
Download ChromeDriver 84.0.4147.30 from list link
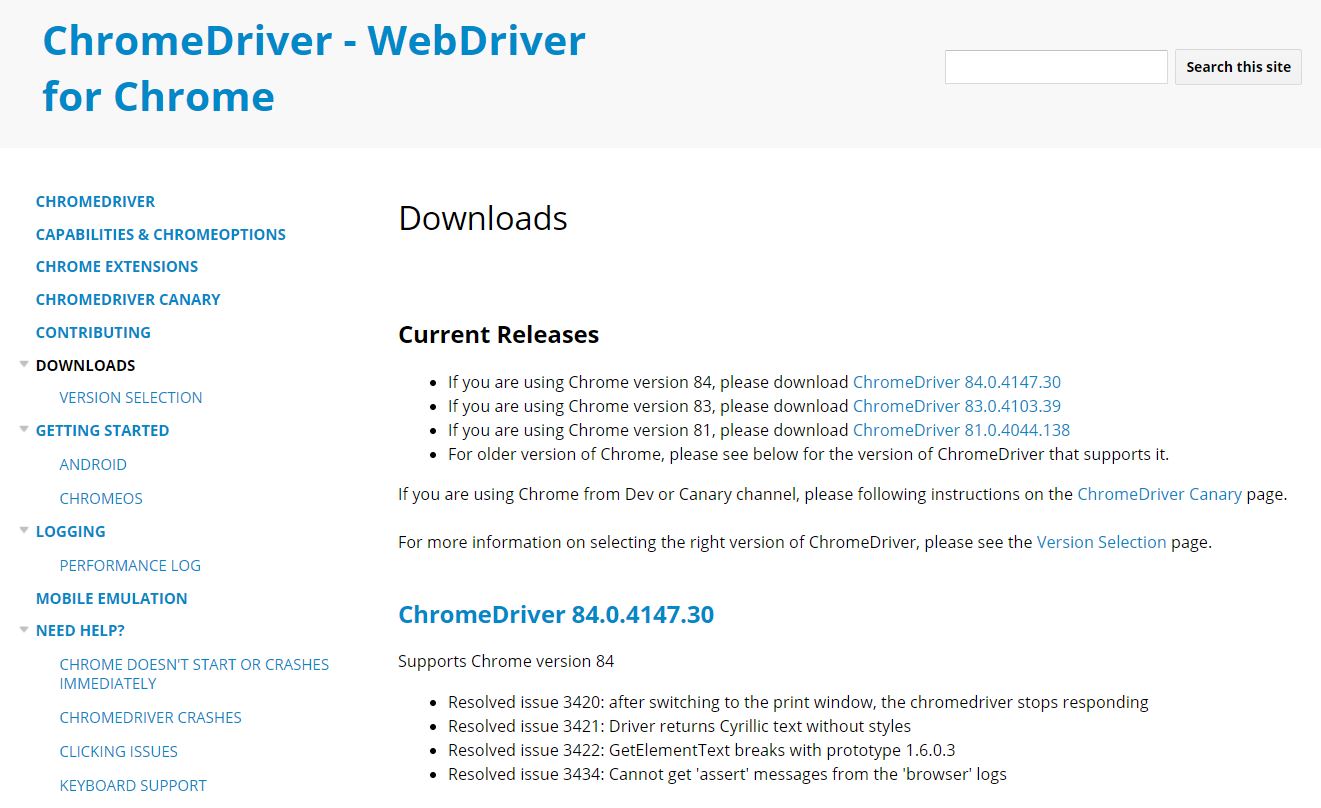(x=956, y=382)
